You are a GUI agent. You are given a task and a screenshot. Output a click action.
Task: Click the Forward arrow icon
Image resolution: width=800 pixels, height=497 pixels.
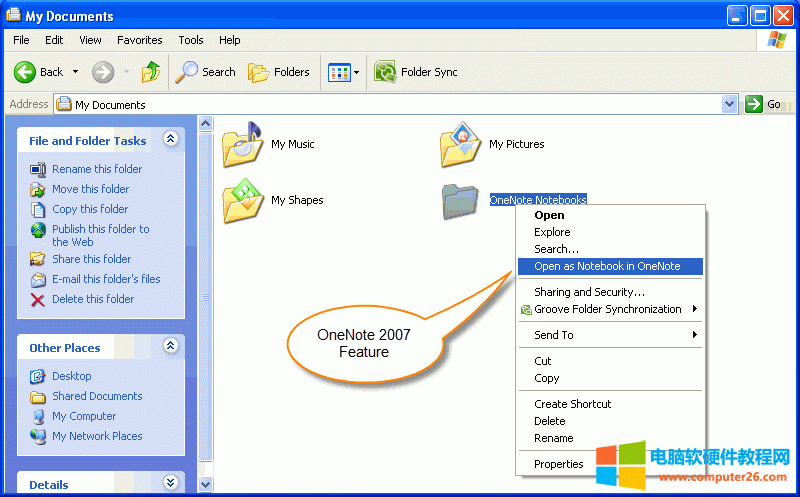pyautogui.click(x=103, y=72)
